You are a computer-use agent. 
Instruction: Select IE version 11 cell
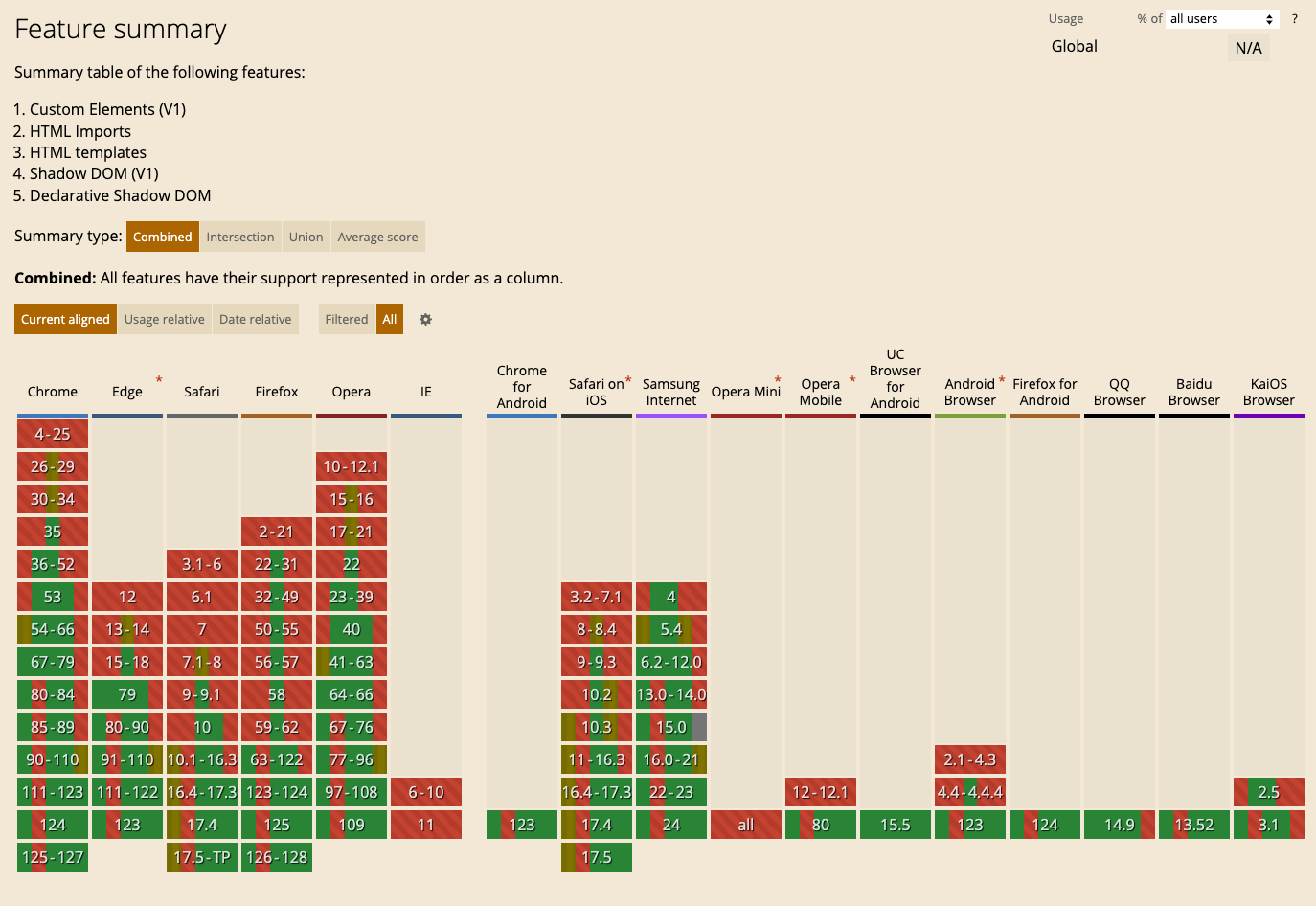pyautogui.click(x=426, y=825)
